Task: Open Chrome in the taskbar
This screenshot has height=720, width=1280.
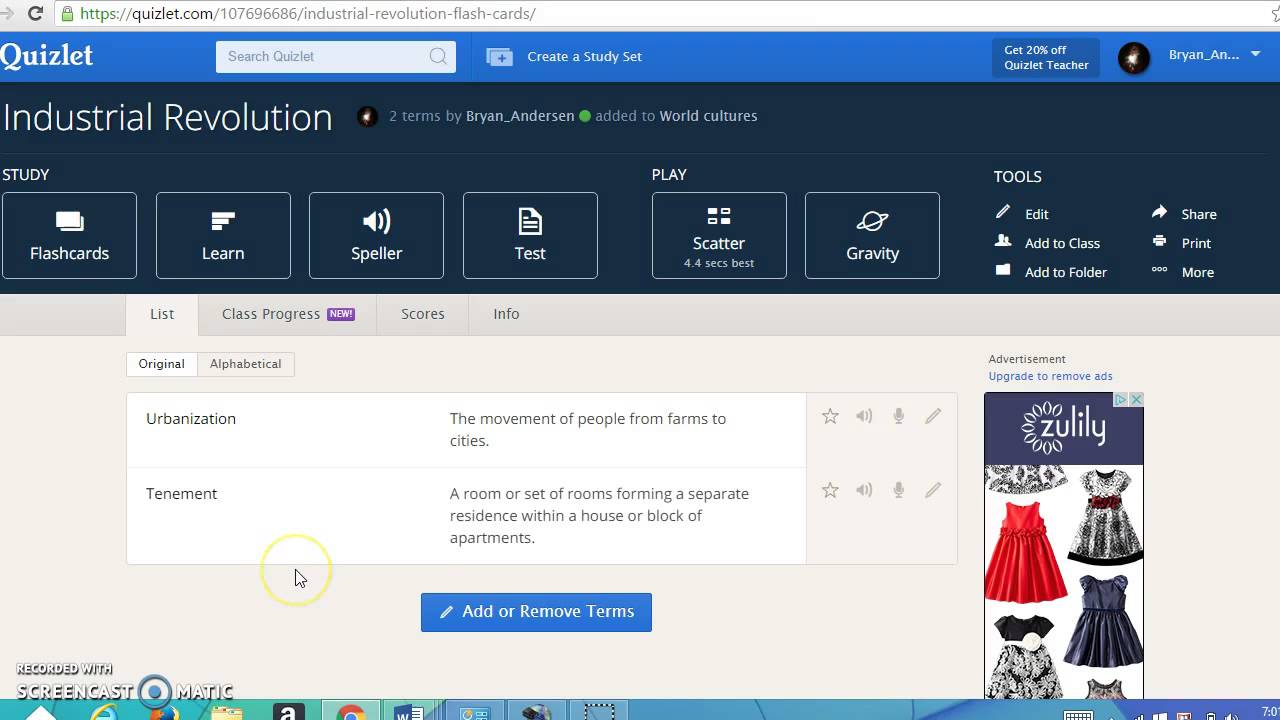Action: click(351, 714)
